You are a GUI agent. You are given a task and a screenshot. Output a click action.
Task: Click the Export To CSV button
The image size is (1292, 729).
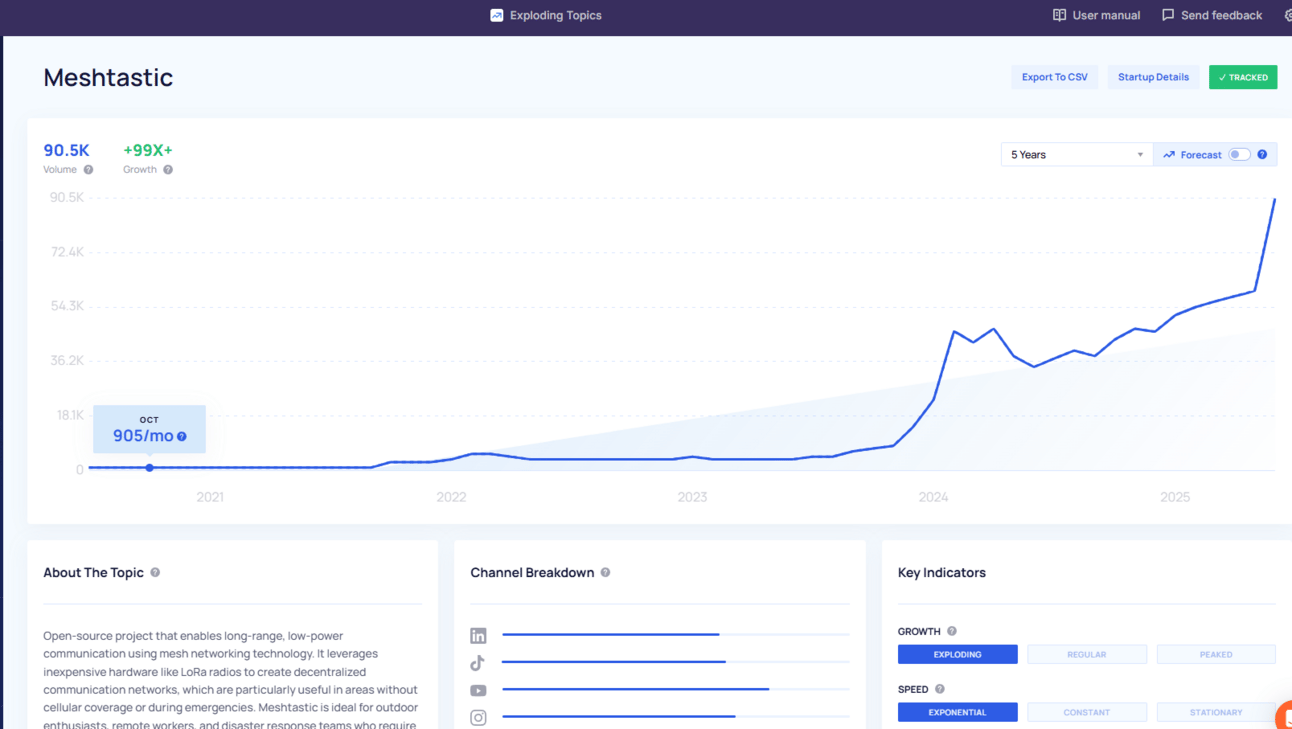tap(1055, 77)
